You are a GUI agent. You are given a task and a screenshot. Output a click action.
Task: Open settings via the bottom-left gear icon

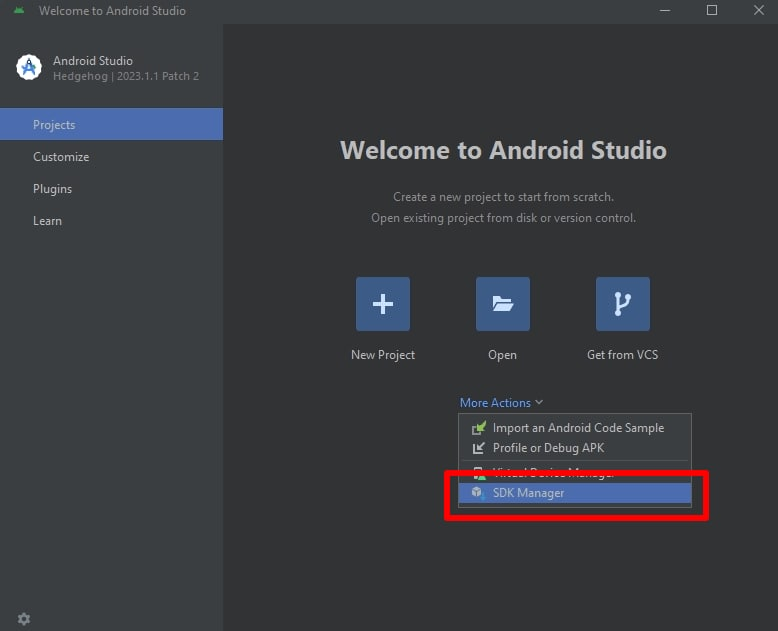[x=24, y=619]
